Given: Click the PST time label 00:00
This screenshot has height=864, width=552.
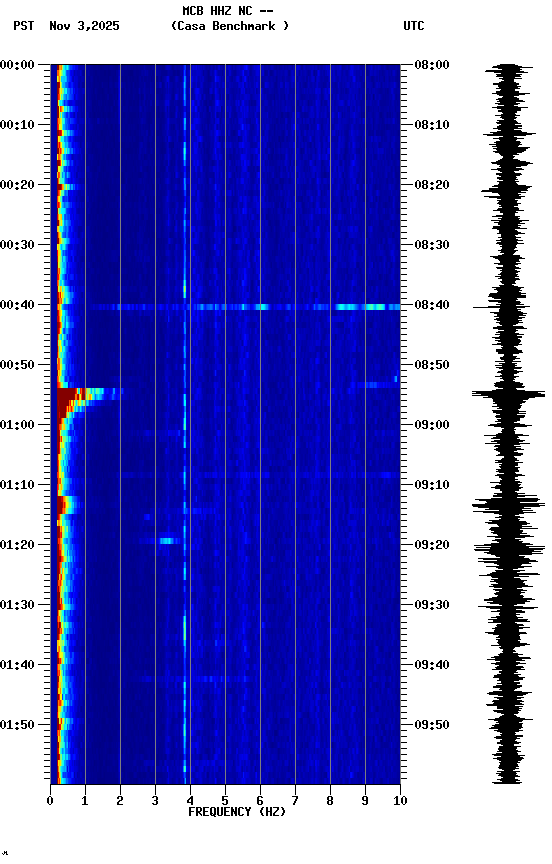Looking at the screenshot, I should 17,65.
